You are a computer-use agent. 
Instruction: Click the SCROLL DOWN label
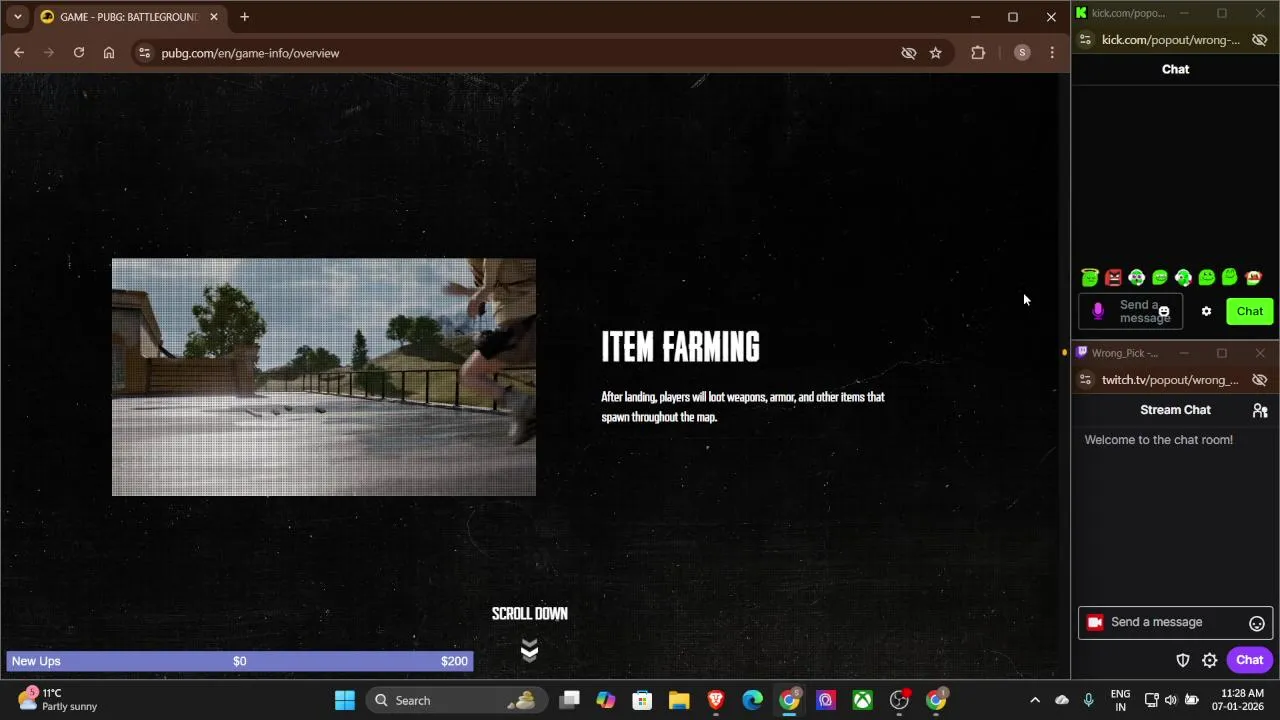pos(529,614)
